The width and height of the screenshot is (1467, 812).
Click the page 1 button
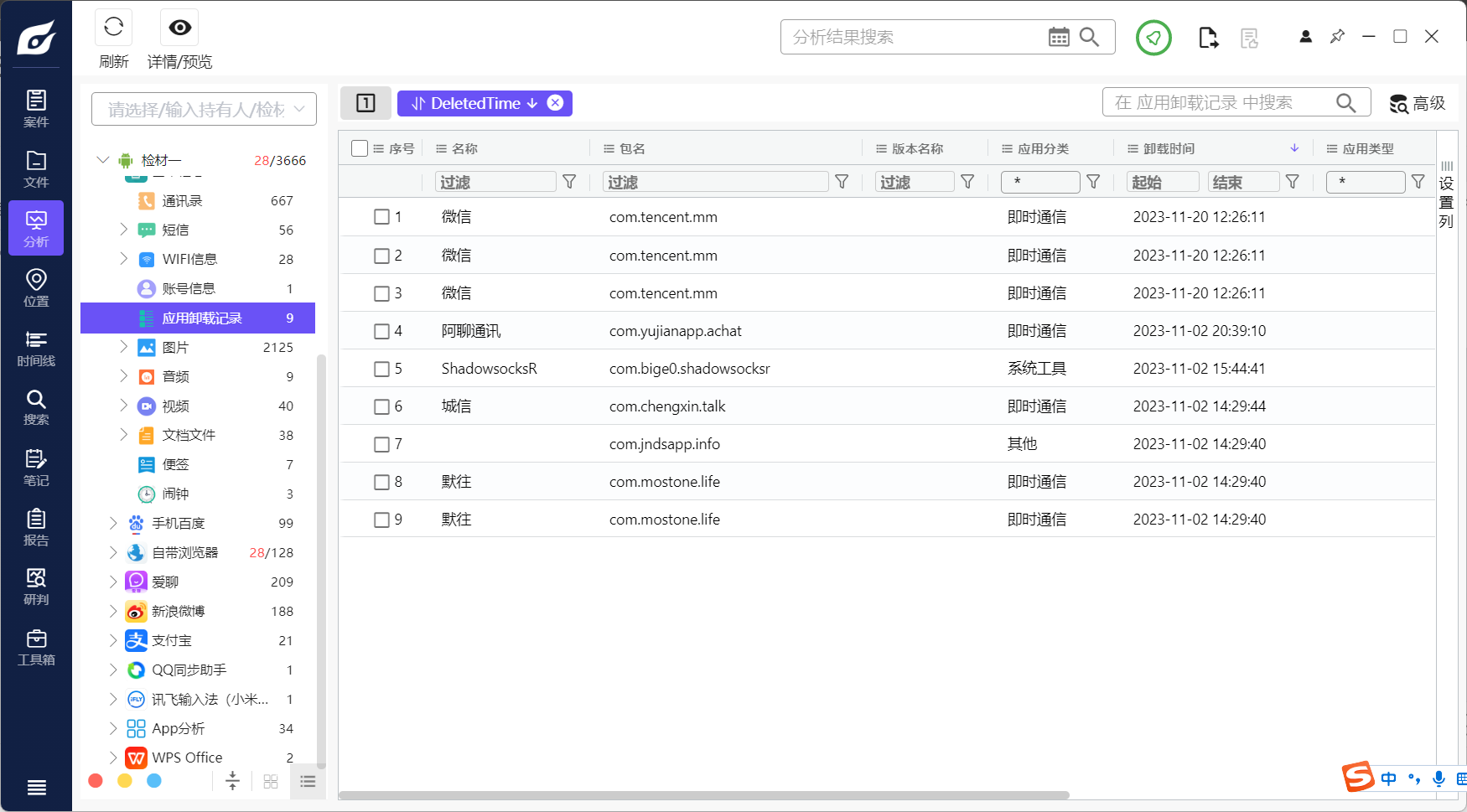(x=365, y=103)
